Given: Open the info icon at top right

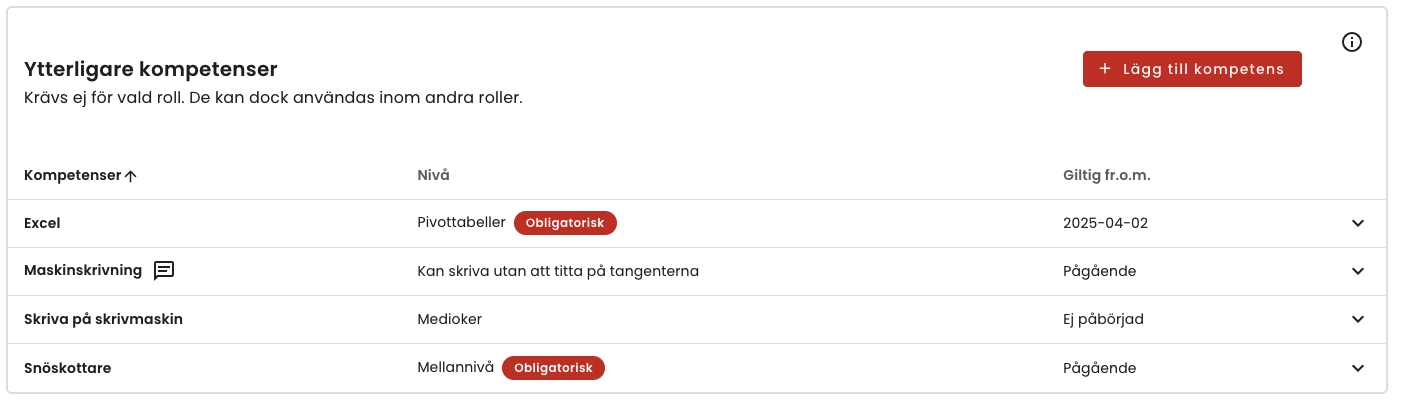Looking at the screenshot, I should [1352, 42].
